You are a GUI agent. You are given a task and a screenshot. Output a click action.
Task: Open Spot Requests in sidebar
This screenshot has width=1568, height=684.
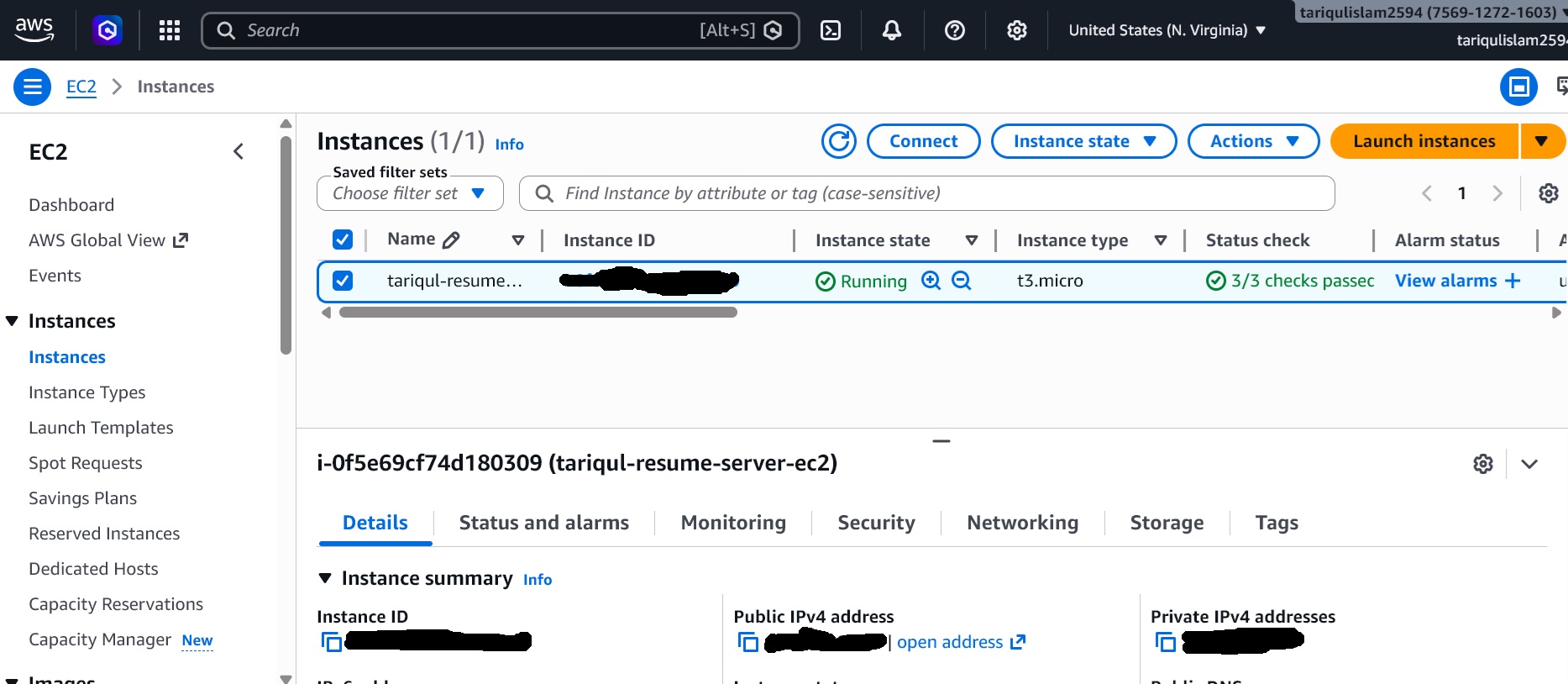click(x=85, y=463)
